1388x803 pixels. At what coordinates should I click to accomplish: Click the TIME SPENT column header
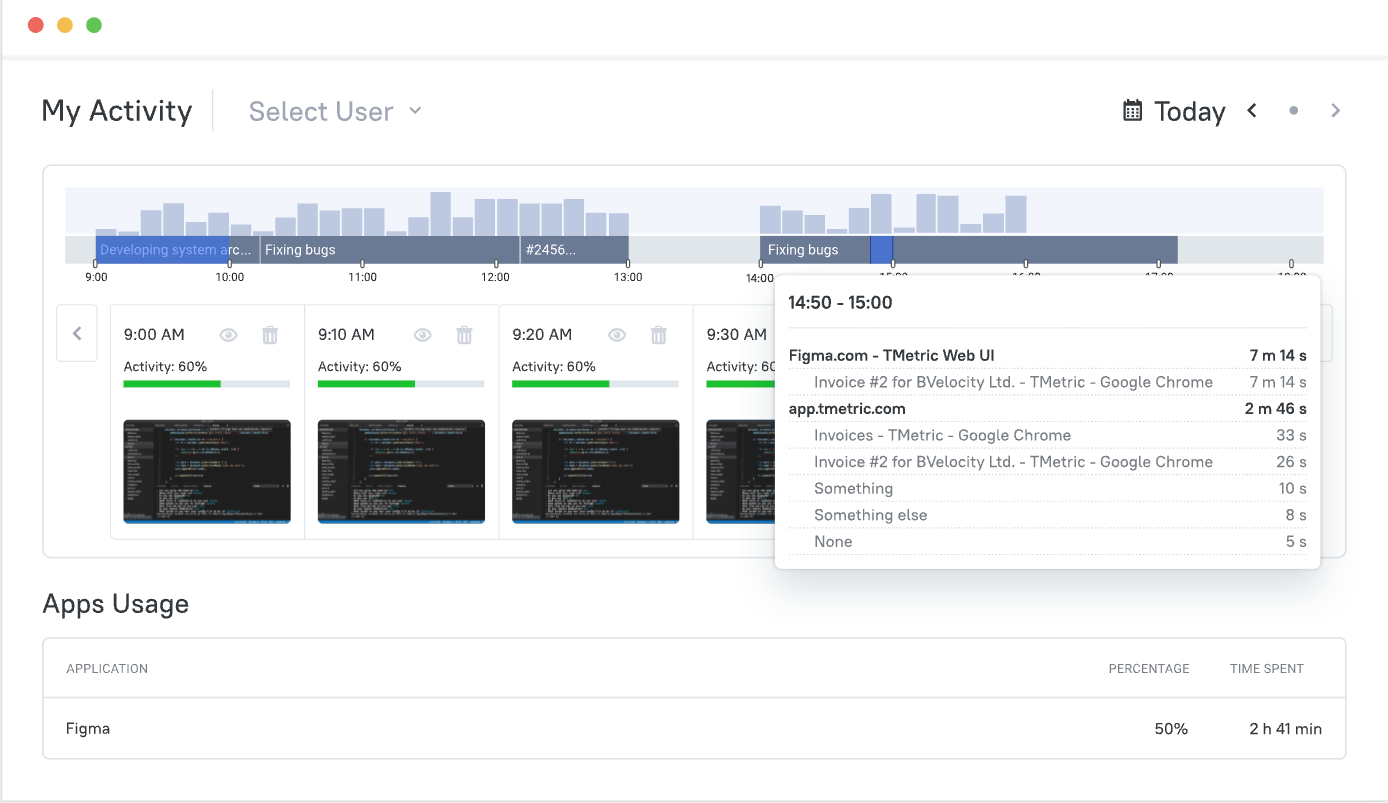(1267, 668)
